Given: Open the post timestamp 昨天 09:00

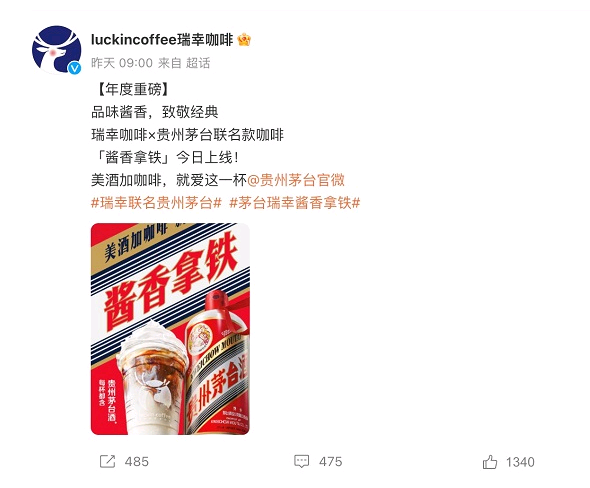Looking at the screenshot, I should 122,63.
